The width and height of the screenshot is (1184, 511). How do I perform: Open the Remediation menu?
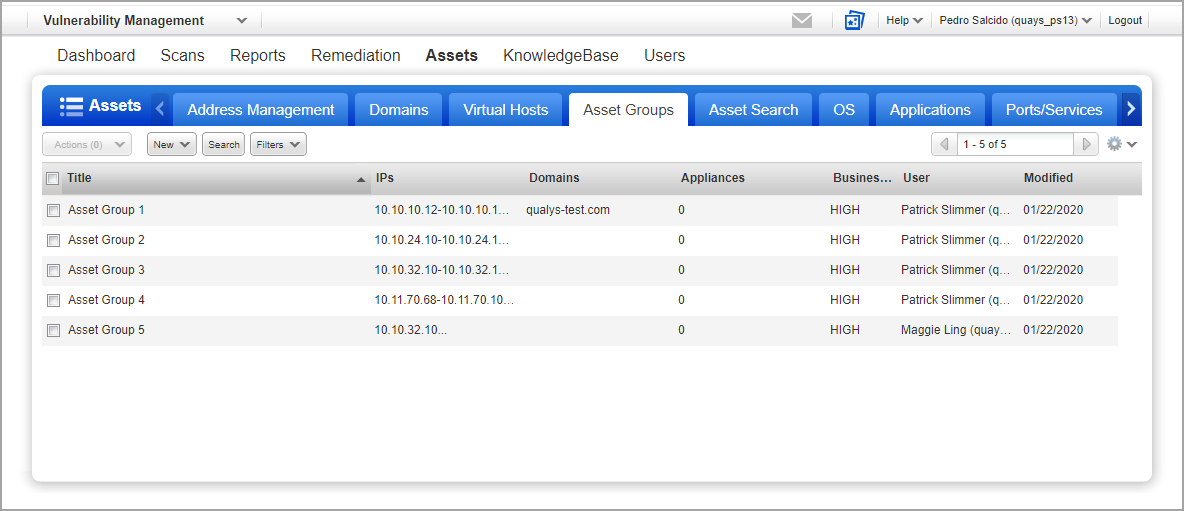pos(356,56)
